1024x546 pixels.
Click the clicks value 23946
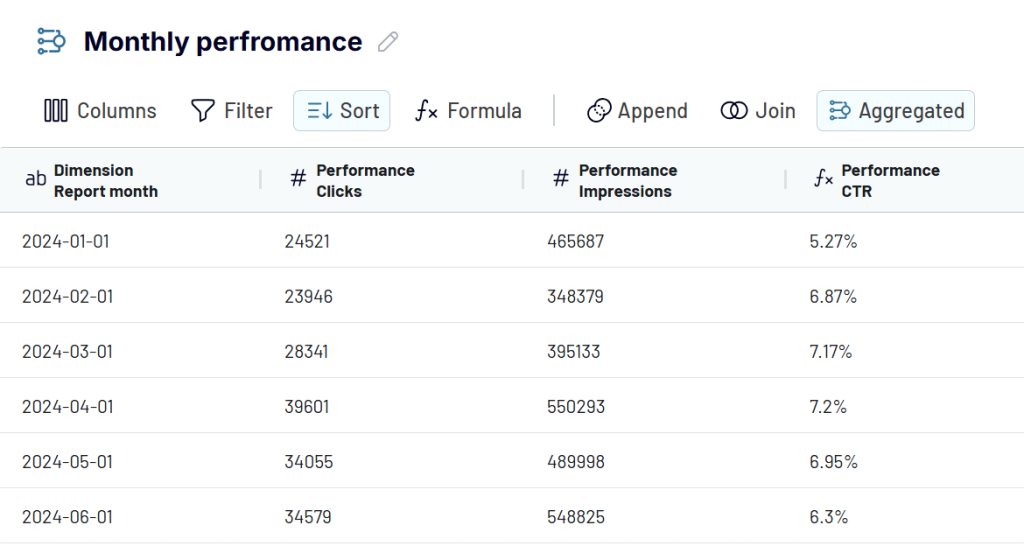308,297
